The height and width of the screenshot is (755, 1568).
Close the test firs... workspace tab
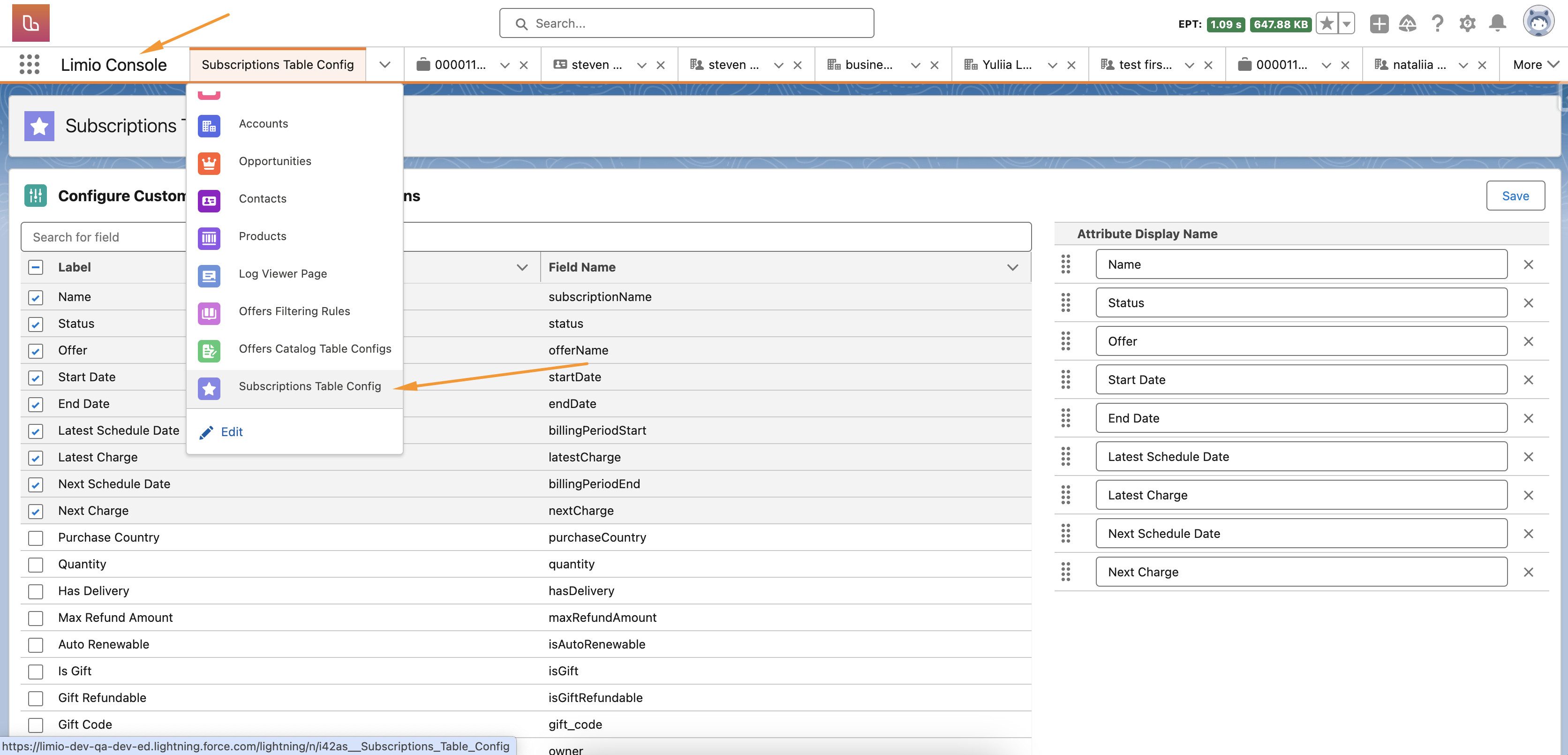coord(1208,65)
